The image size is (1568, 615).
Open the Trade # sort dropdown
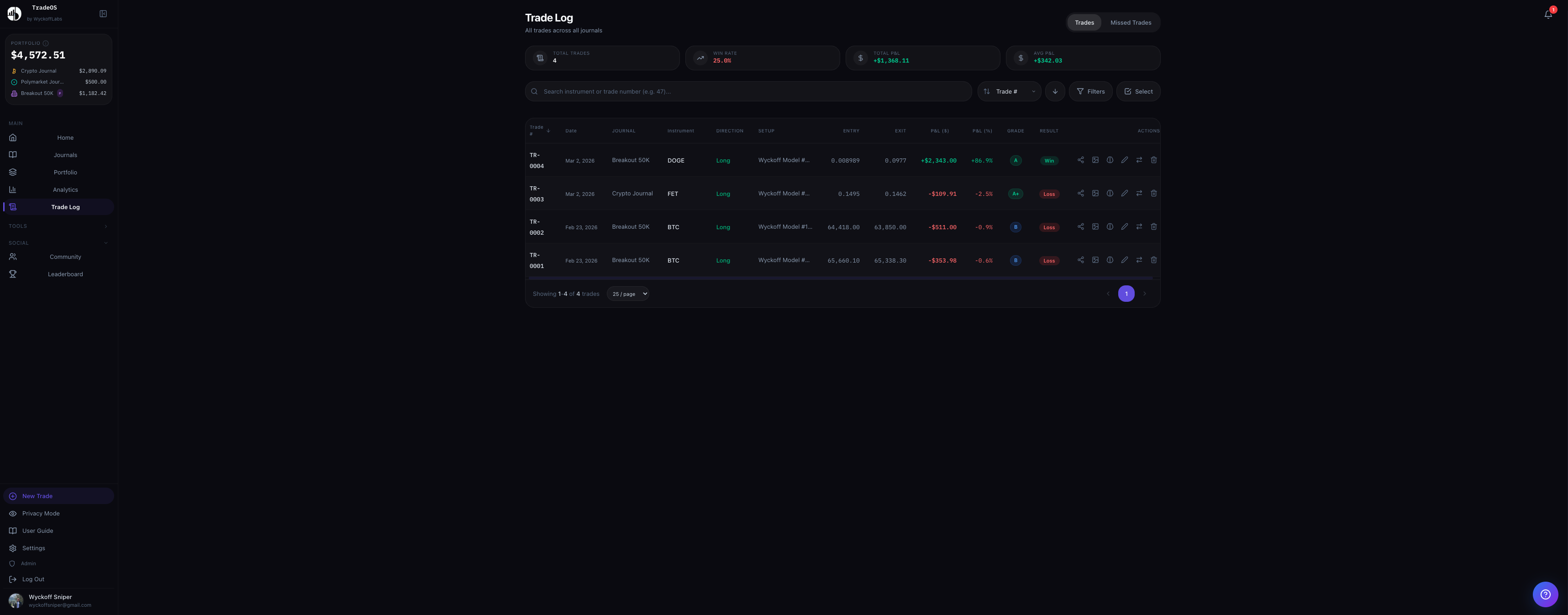[x=1009, y=91]
